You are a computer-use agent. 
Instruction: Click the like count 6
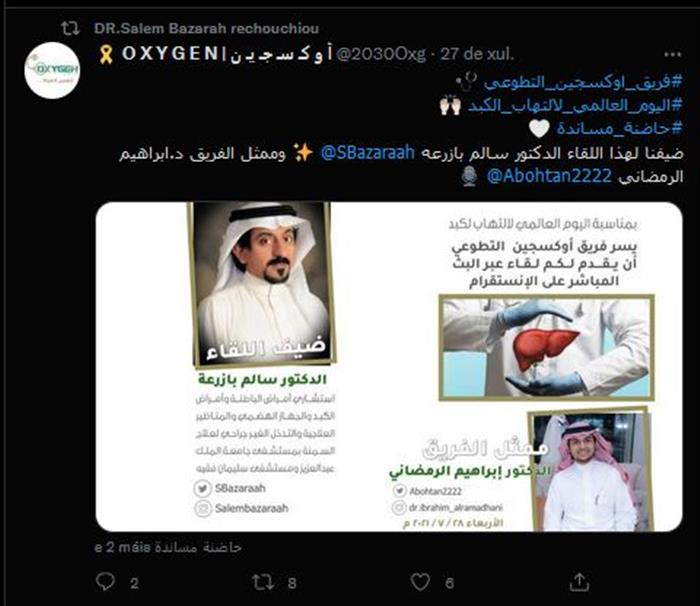[x=450, y=583]
